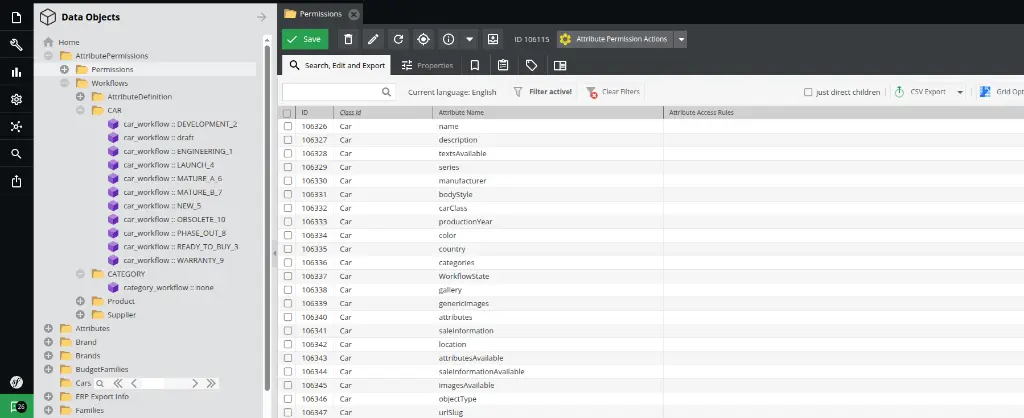Open the CSV Export dropdown arrow
Image resolution: width=1024 pixels, height=418 pixels.
[960, 92]
